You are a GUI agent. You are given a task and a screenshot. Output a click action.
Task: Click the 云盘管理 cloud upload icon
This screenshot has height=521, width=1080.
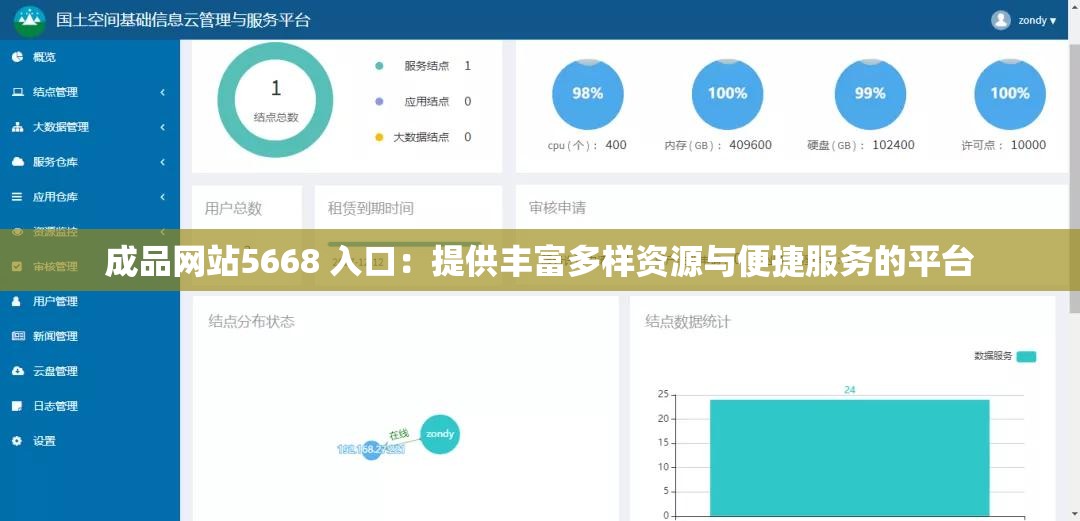[x=18, y=371]
